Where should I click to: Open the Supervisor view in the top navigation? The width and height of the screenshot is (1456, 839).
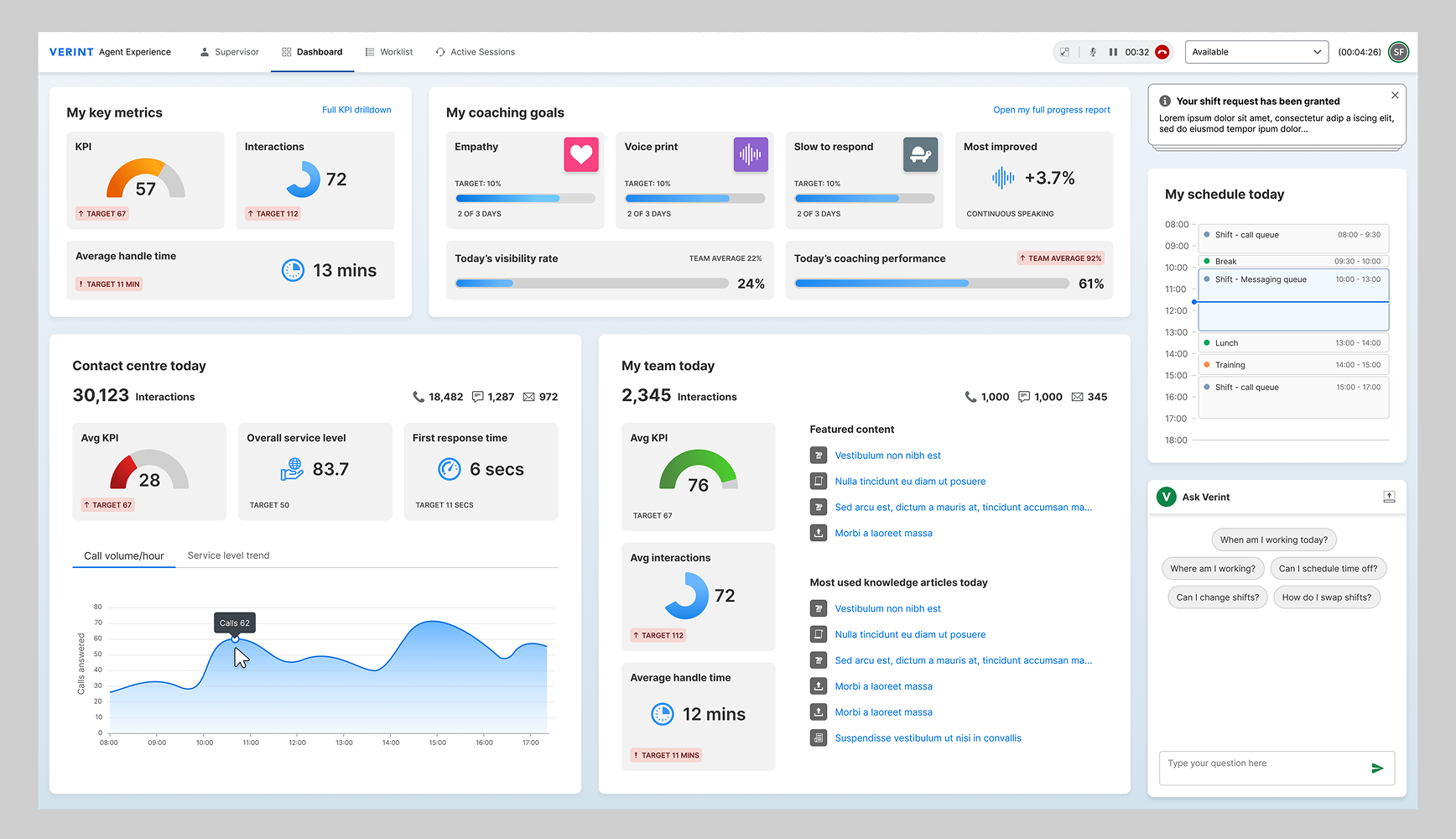click(229, 52)
